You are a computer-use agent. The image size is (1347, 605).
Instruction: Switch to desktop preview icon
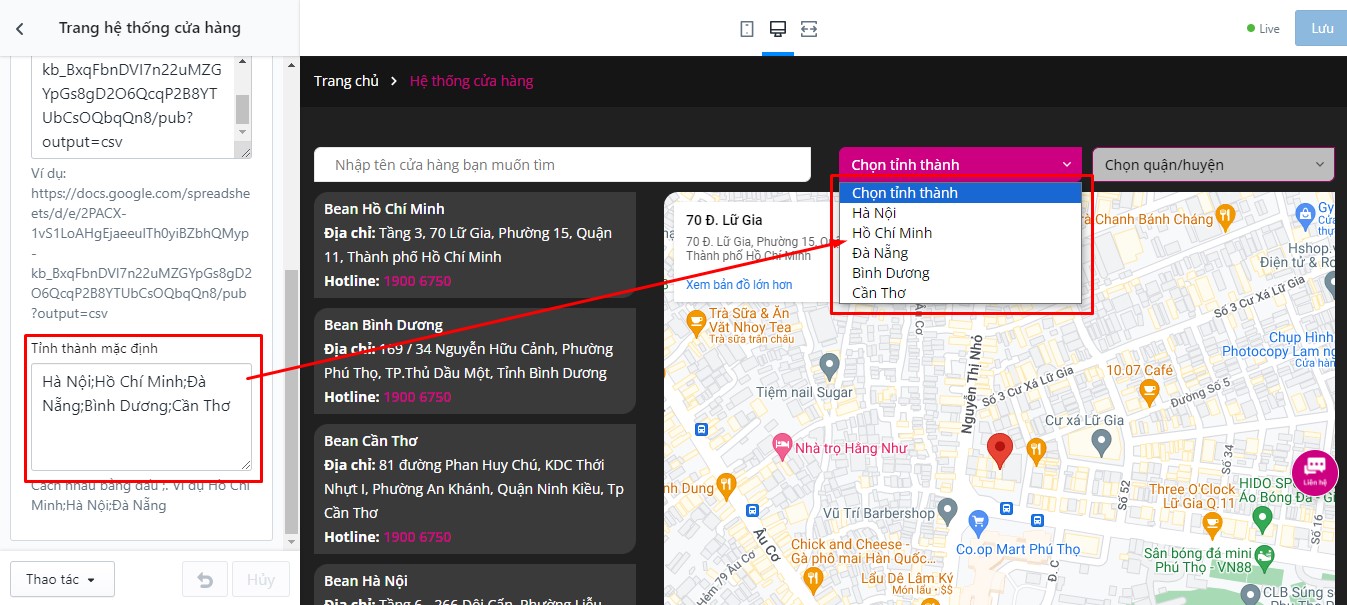(x=777, y=29)
